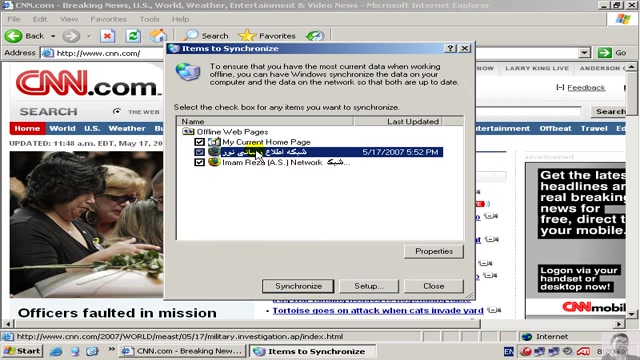This screenshot has width=640, height=360.
Task: Click the news photo thumbnail
Action: point(87,224)
